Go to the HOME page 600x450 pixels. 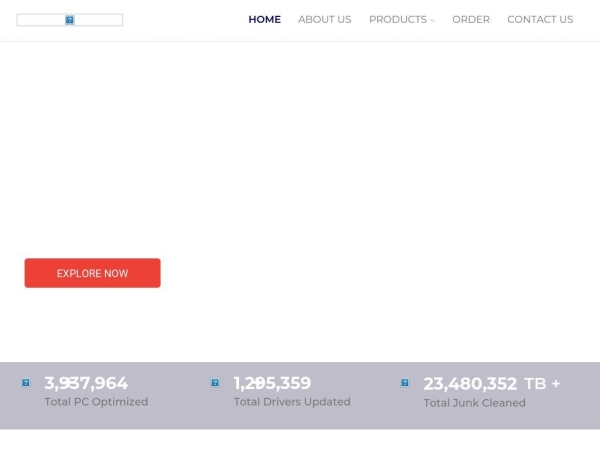click(264, 20)
